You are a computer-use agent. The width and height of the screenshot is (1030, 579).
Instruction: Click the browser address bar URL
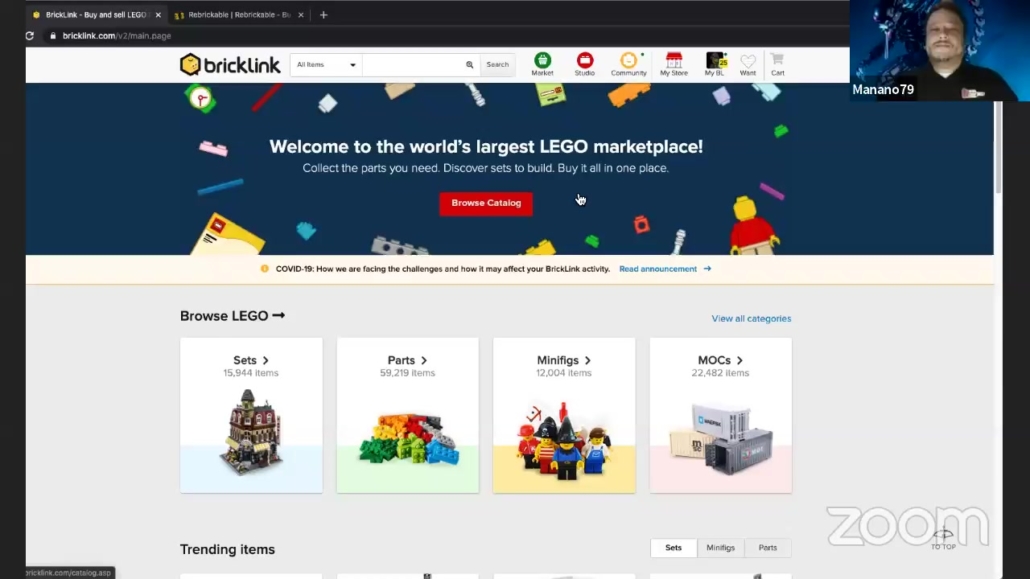click(x=117, y=35)
